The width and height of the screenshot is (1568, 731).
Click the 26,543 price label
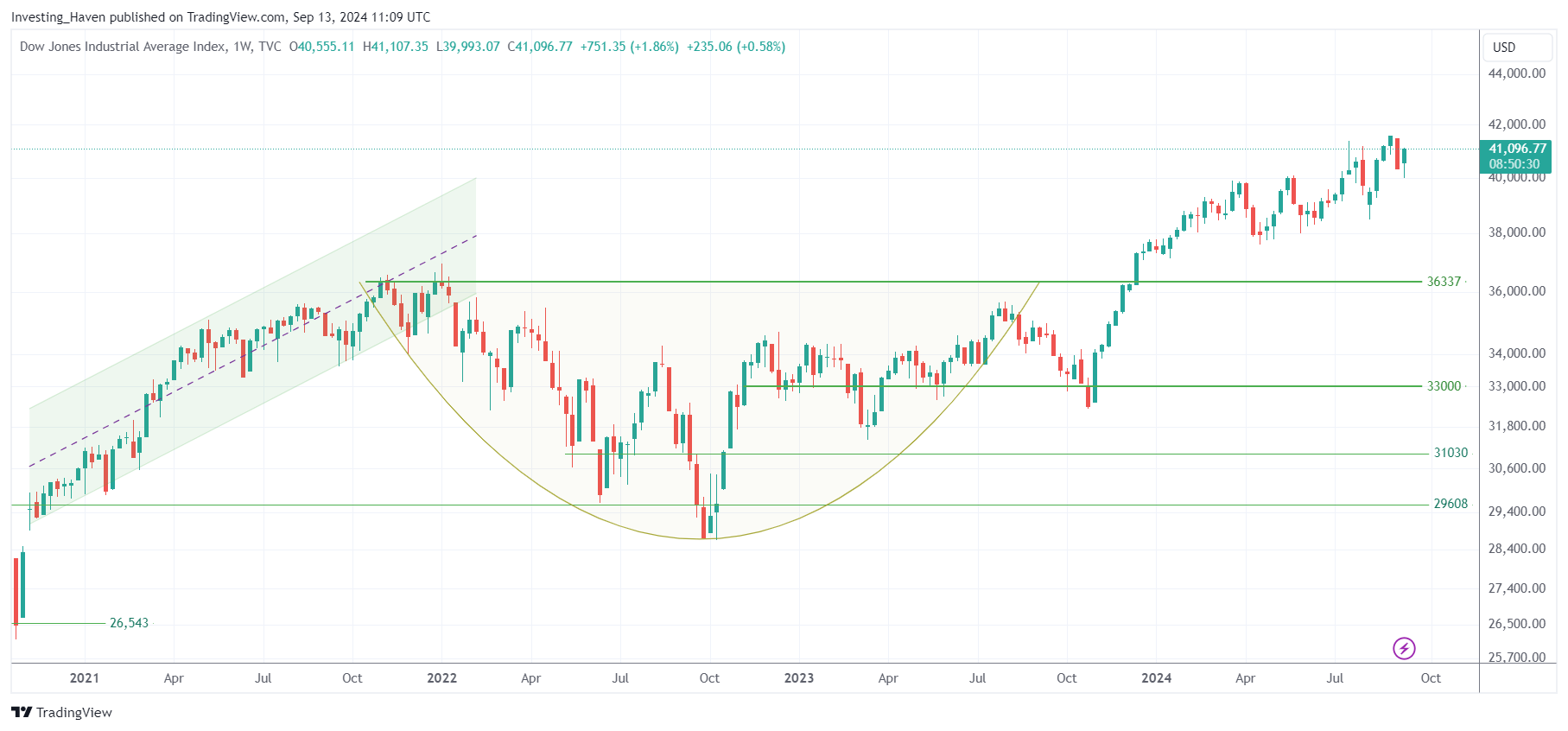tap(129, 623)
